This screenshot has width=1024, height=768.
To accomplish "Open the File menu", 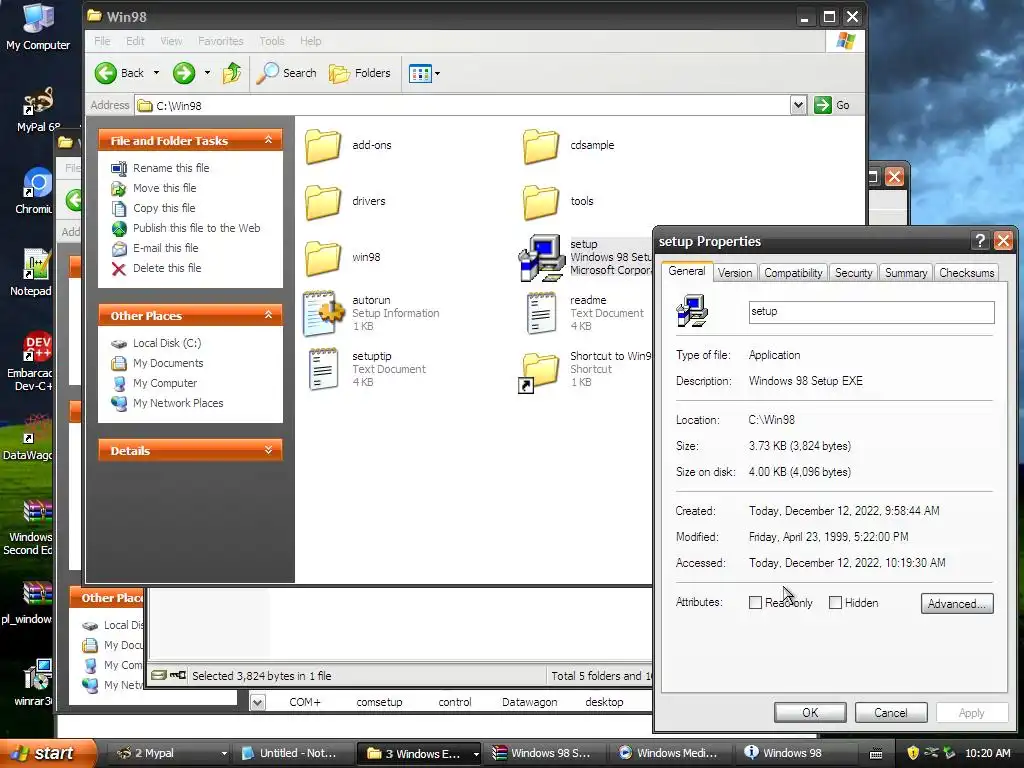I will click(x=102, y=40).
